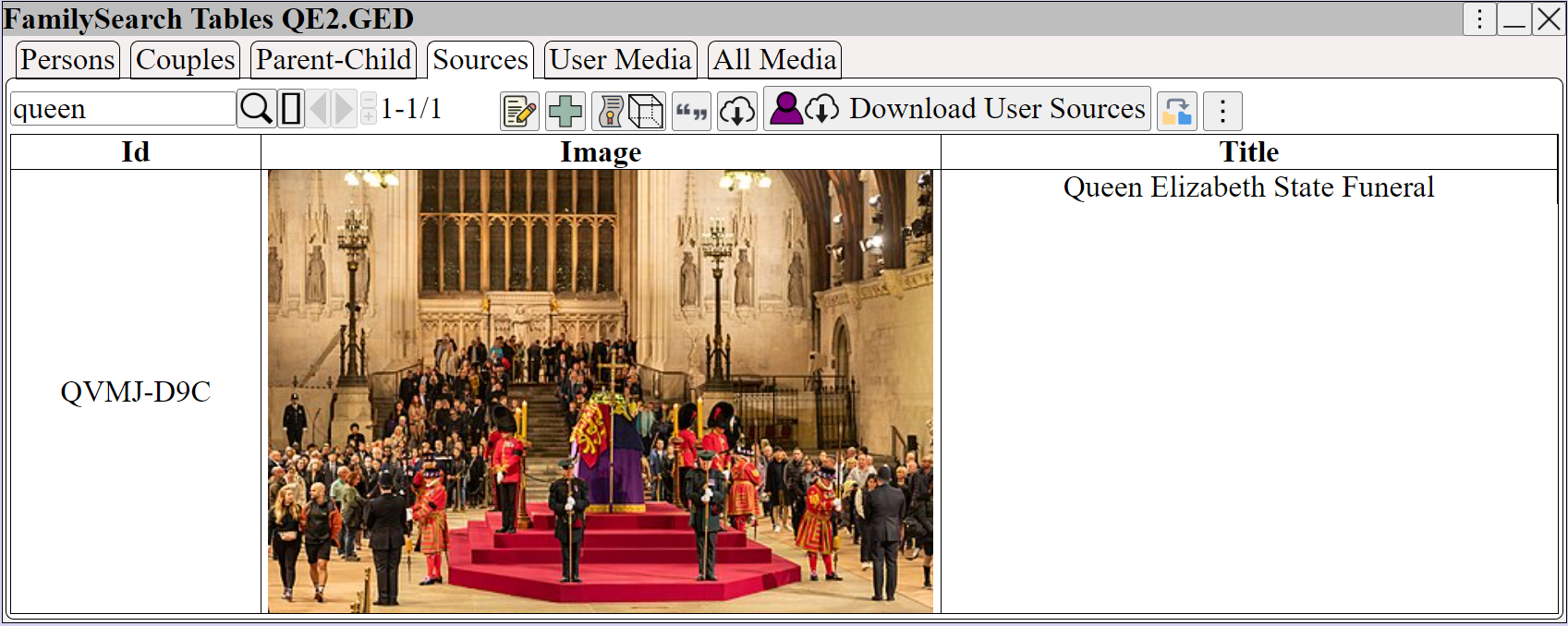Click the green plus add icon
Image resolution: width=1568 pixels, height=626 pixels.
[x=565, y=111]
